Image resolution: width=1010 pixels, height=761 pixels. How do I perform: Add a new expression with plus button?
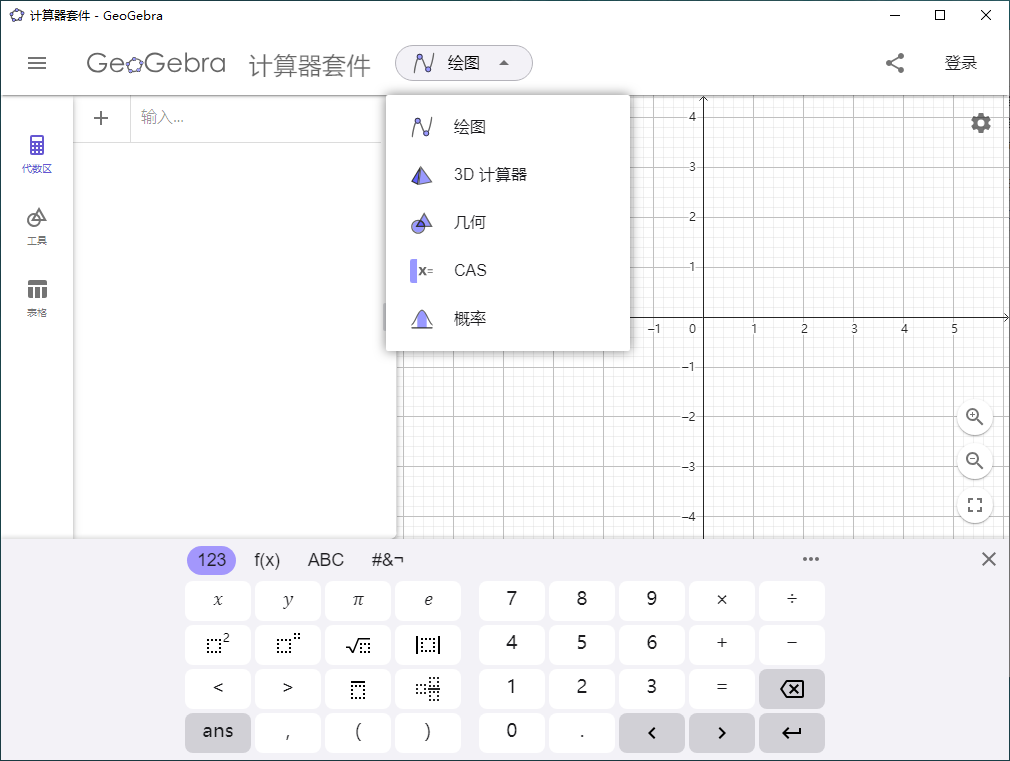(x=101, y=117)
